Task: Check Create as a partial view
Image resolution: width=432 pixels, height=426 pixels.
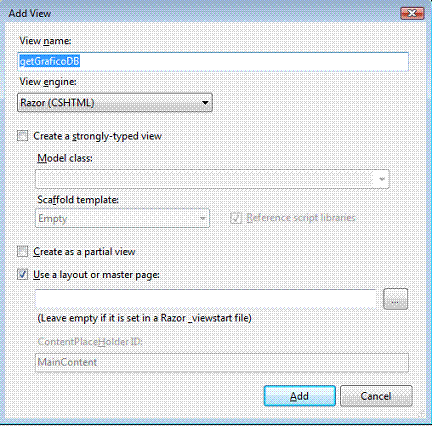Action: point(23,251)
